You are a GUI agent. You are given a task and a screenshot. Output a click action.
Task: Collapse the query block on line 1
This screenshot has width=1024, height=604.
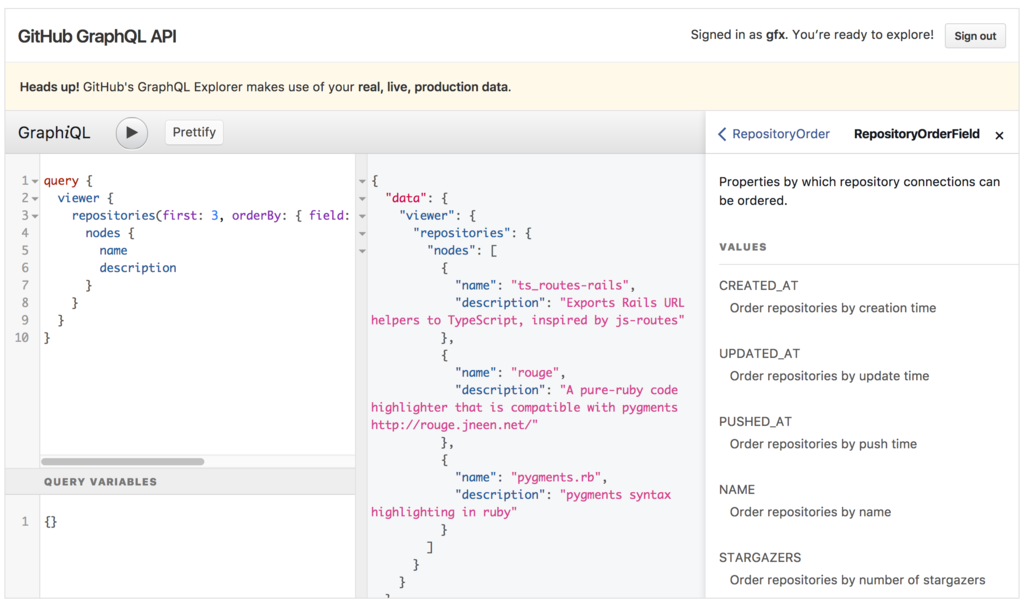(35, 181)
